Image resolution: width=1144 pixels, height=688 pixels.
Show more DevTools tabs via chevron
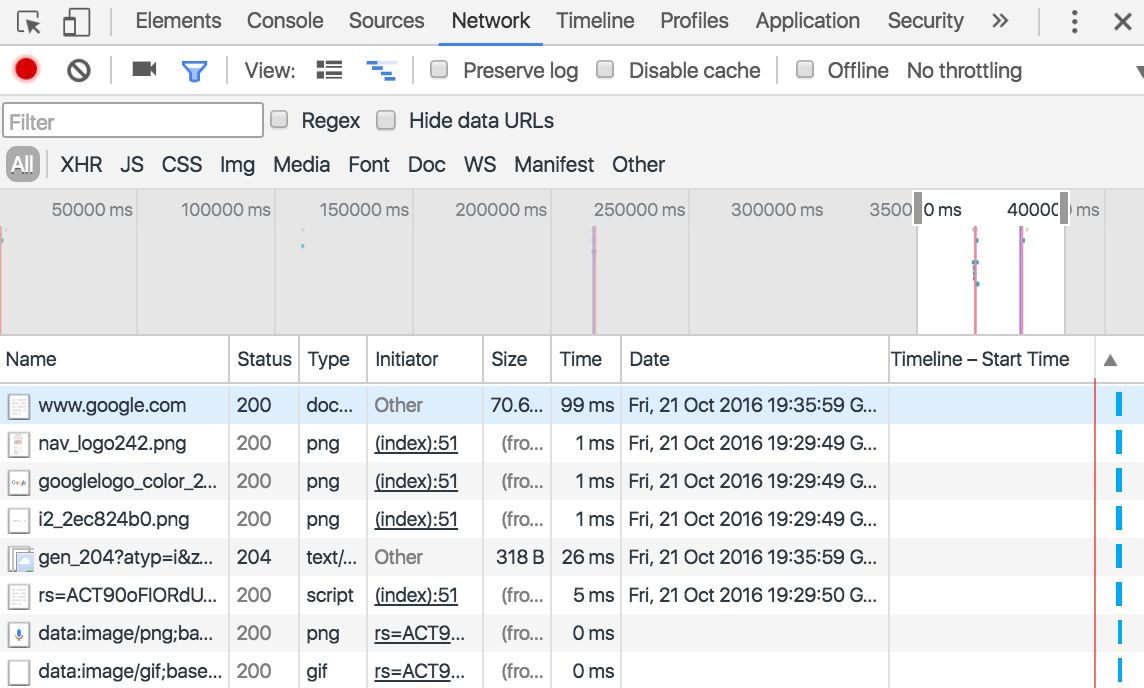point(1000,20)
